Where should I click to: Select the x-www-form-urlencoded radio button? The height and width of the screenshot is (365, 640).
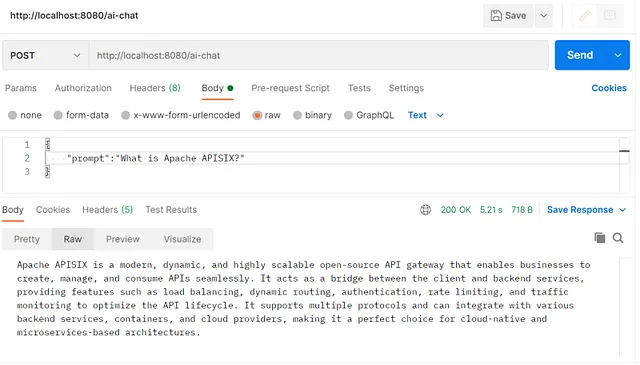click(x=126, y=116)
